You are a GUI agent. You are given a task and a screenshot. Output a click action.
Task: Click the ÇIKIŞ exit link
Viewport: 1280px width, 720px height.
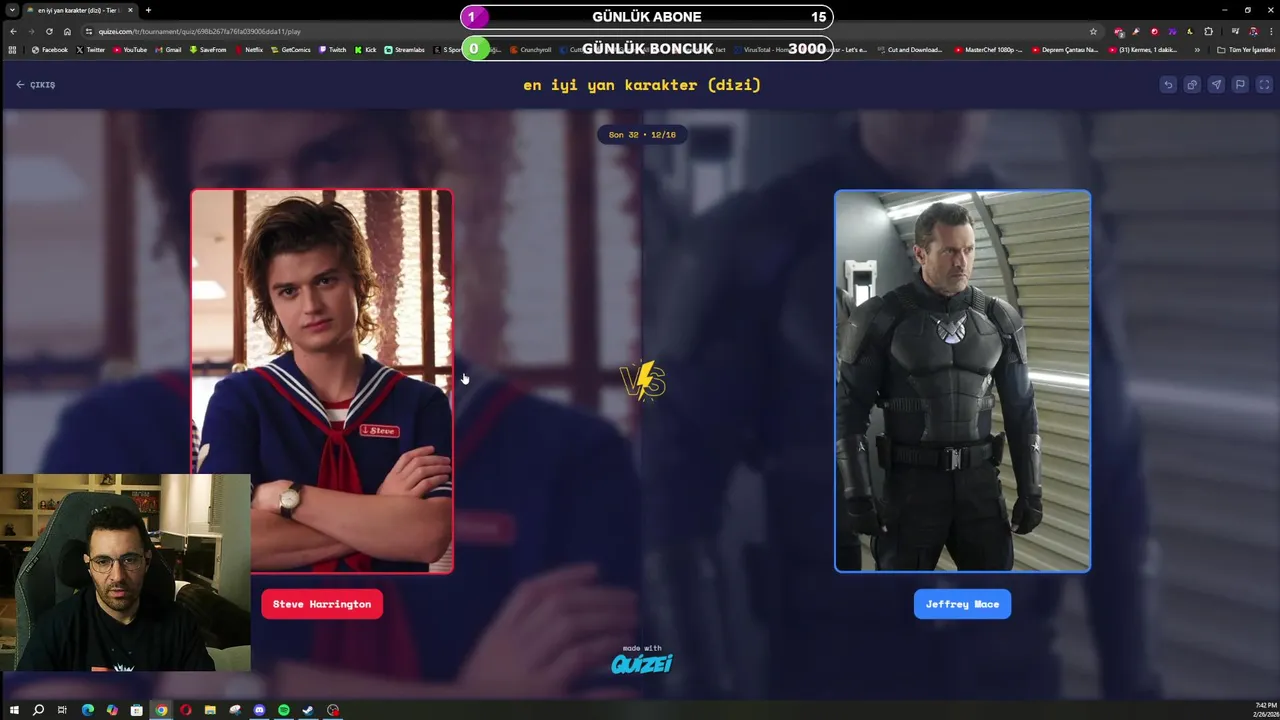point(36,85)
